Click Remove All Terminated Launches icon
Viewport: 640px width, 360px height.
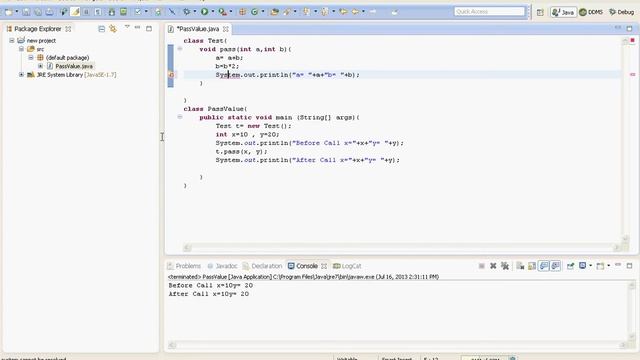[x=505, y=266]
